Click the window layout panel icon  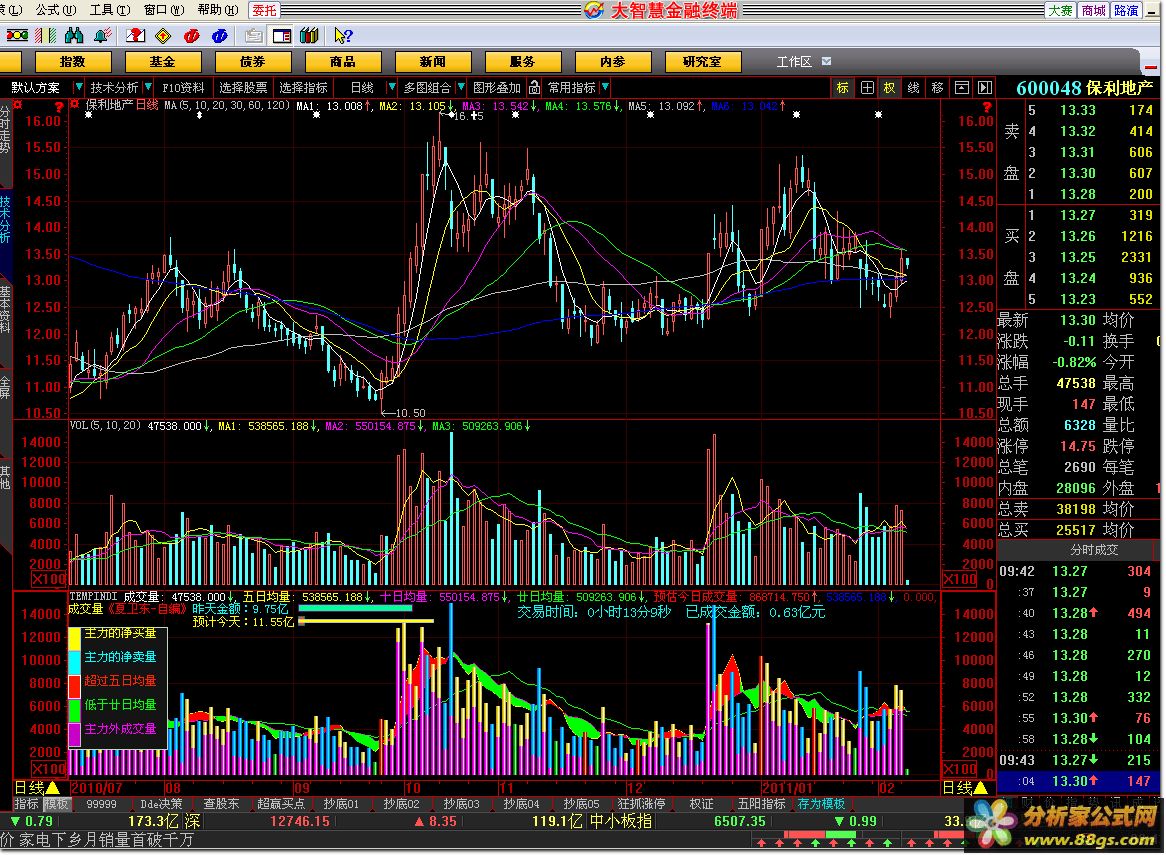click(x=282, y=36)
